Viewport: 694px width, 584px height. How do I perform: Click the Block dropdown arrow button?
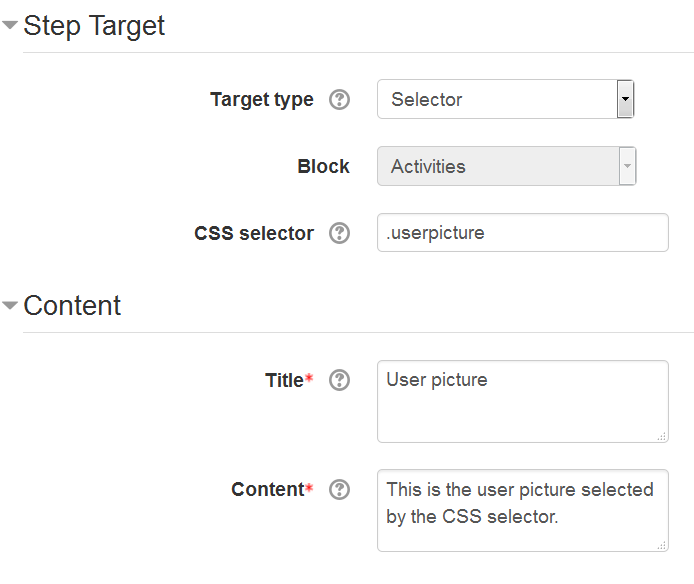coord(627,166)
